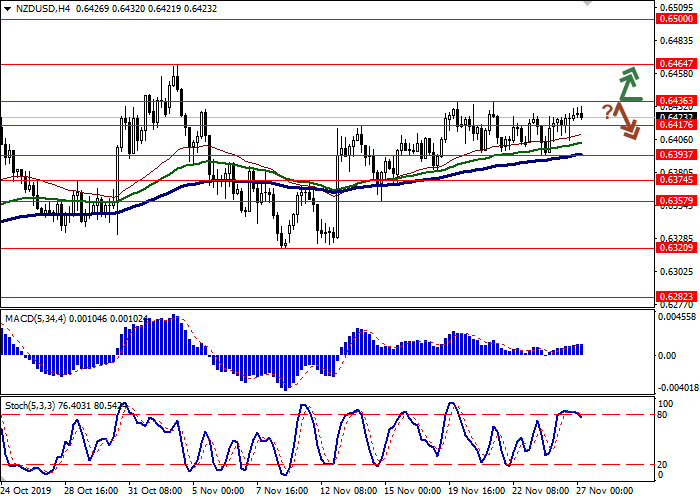Select the 0.64176 red price label

[x=675, y=126]
